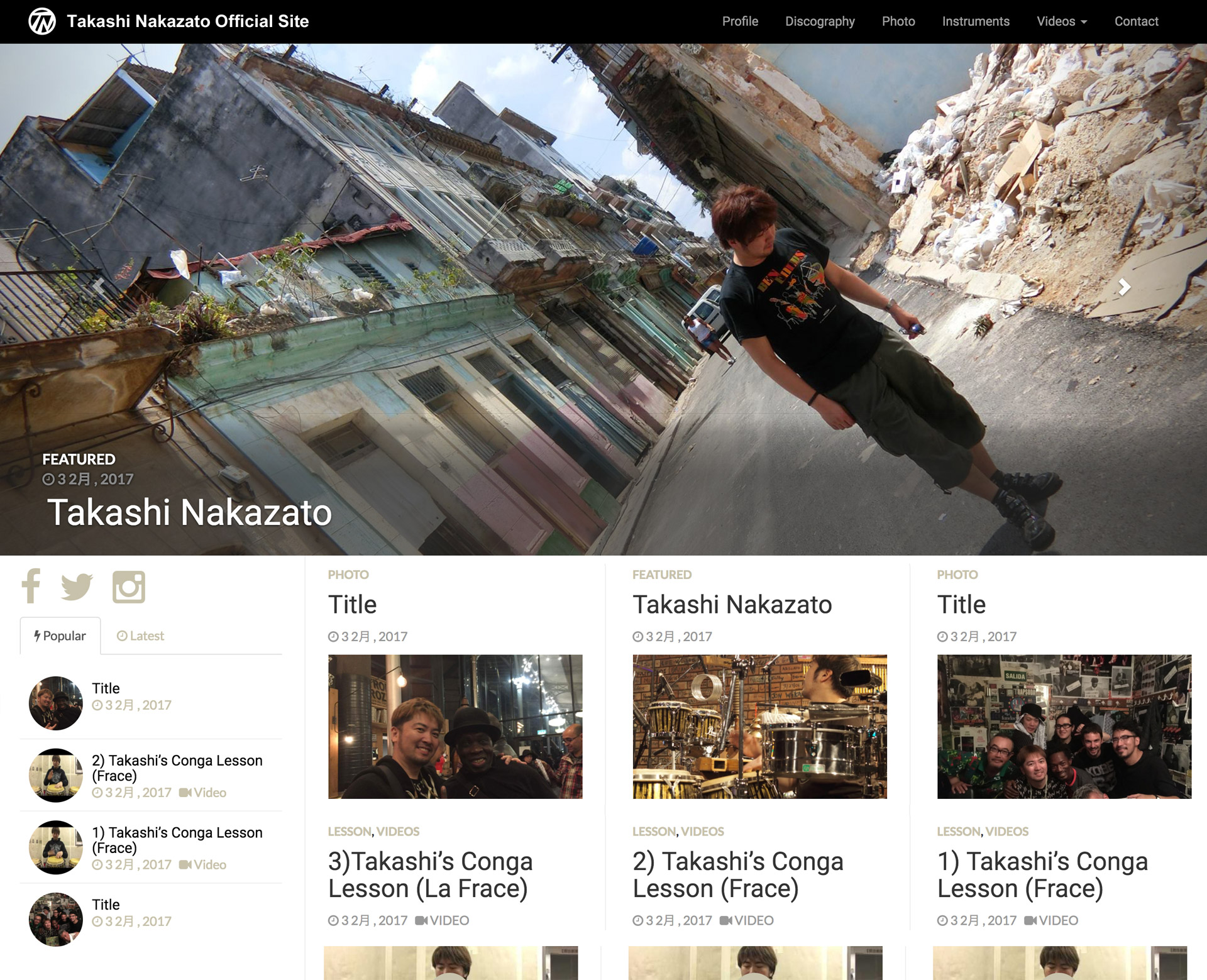The width and height of the screenshot is (1207, 980).
Task: Open the Twitter social icon
Action: point(77,587)
